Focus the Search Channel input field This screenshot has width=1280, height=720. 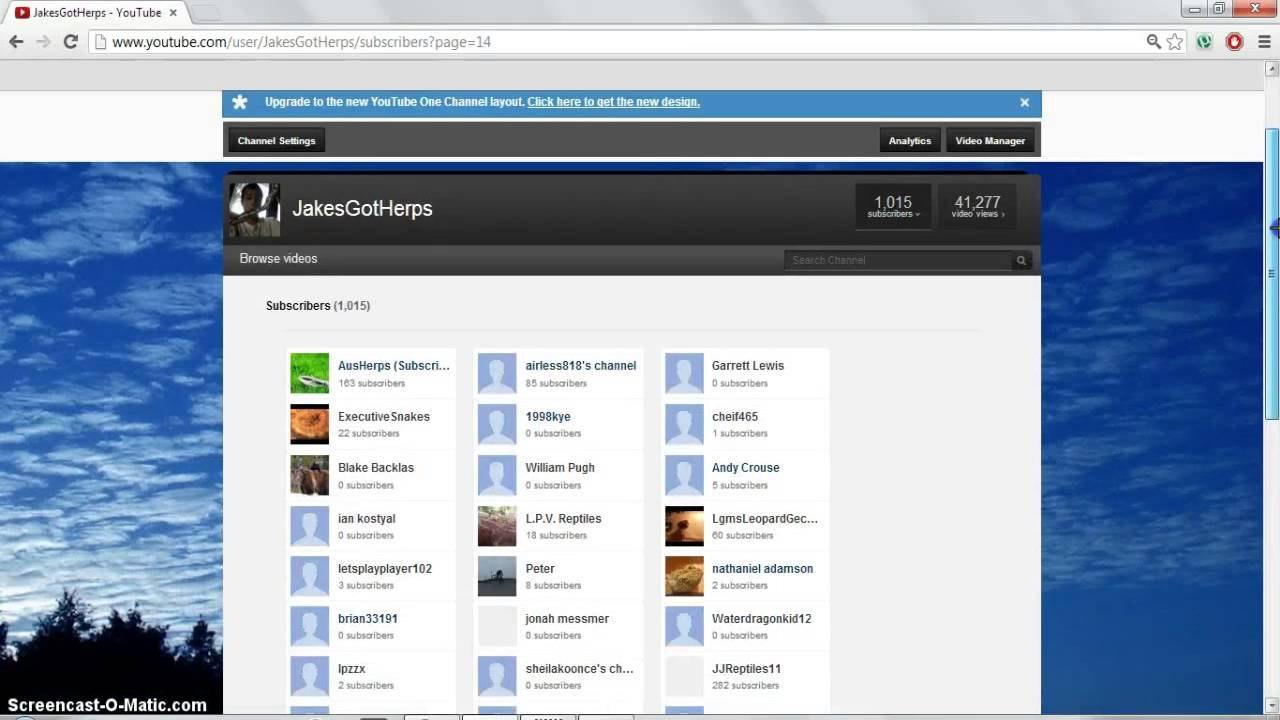[x=898, y=260]
